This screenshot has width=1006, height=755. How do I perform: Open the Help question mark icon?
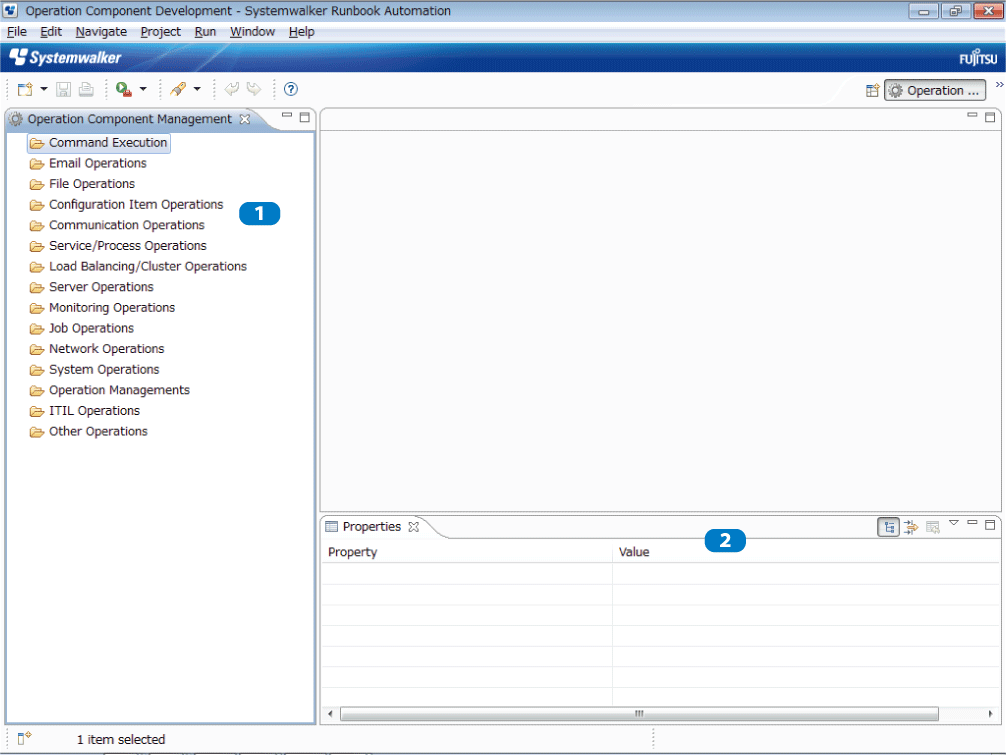point(291,89)
